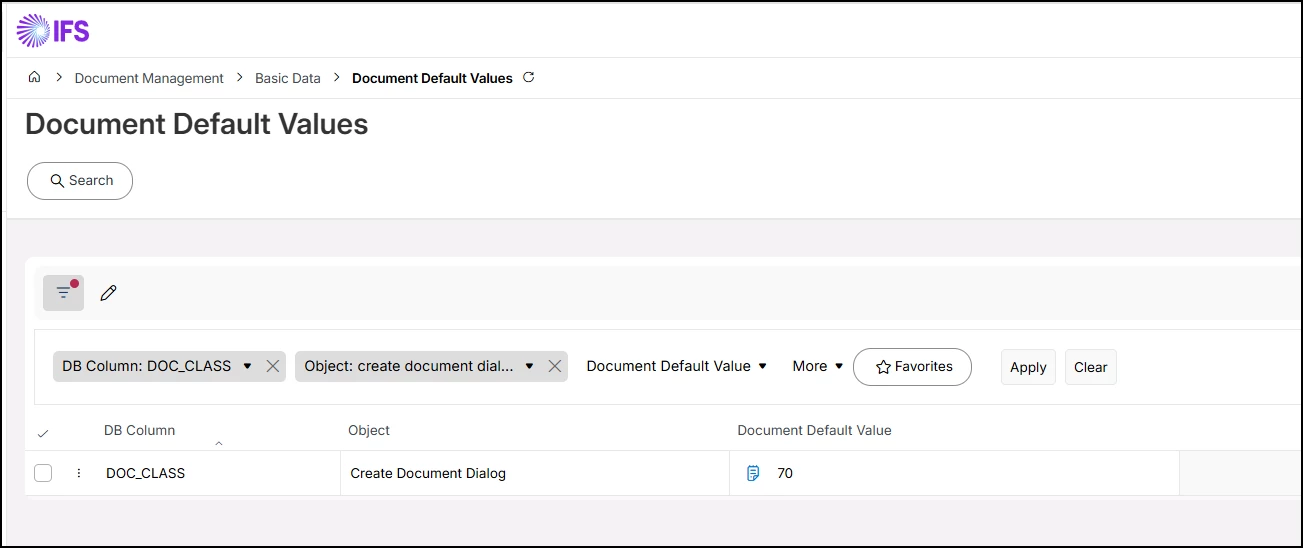Click the document icon beside value 70

tap(753, 473)
